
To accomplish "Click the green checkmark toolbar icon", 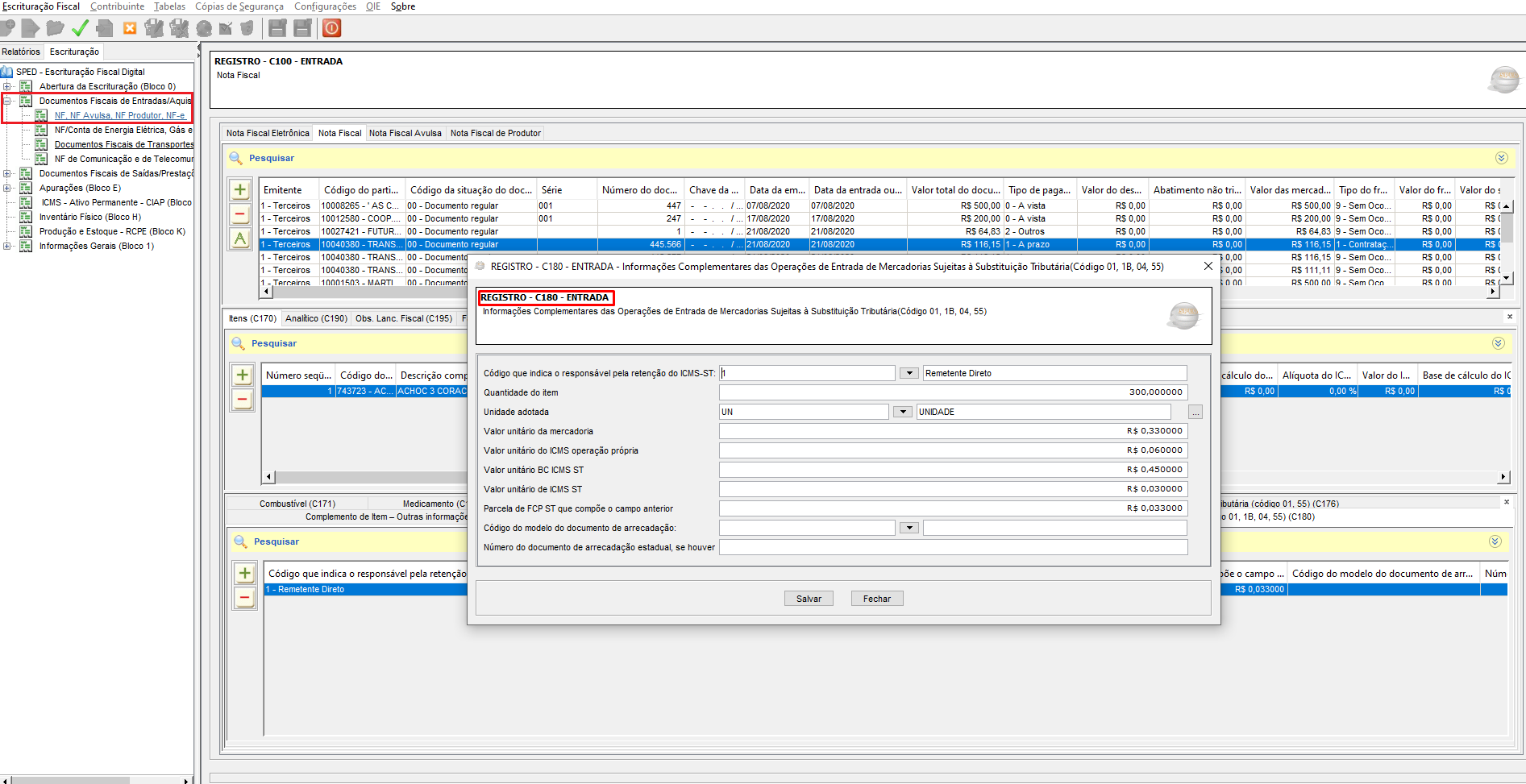I will click(80, 28).
